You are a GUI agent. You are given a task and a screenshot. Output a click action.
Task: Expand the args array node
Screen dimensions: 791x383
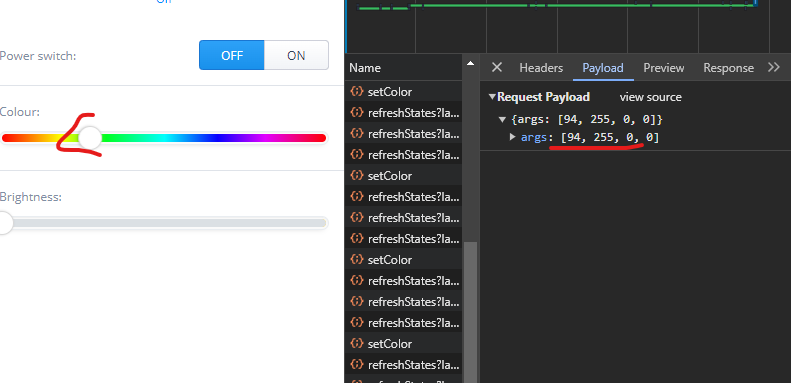pos(513,137)
